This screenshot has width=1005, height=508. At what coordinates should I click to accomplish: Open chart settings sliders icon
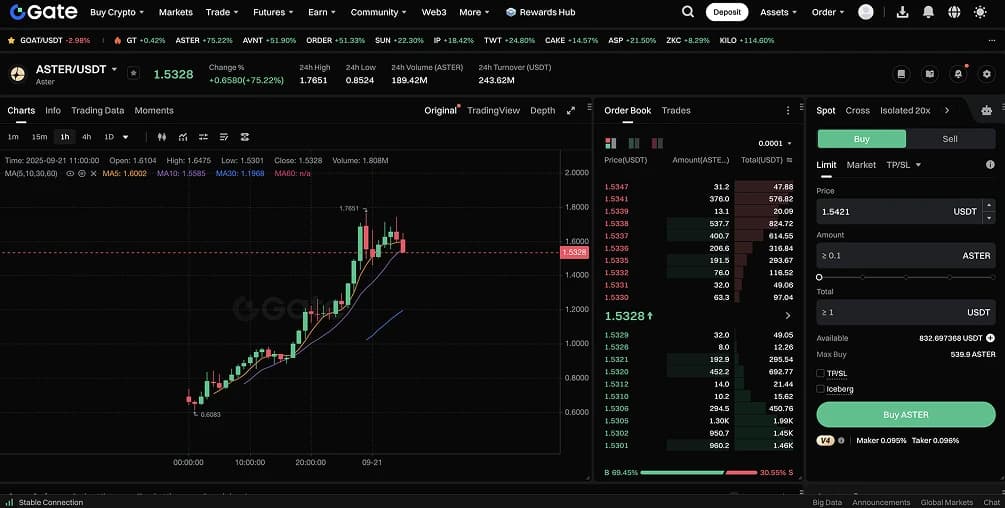click(203, 137)
